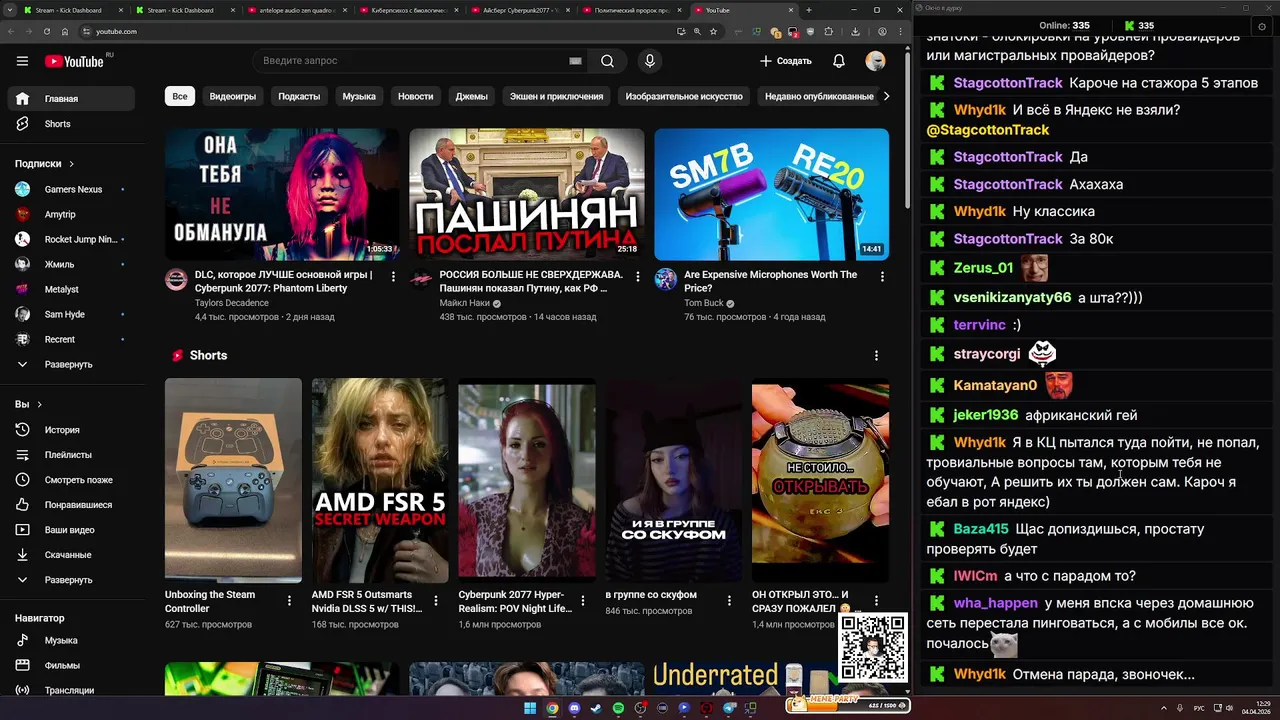Open Spotify from the taskbar

pyautogui.click(x=618, y=708)
